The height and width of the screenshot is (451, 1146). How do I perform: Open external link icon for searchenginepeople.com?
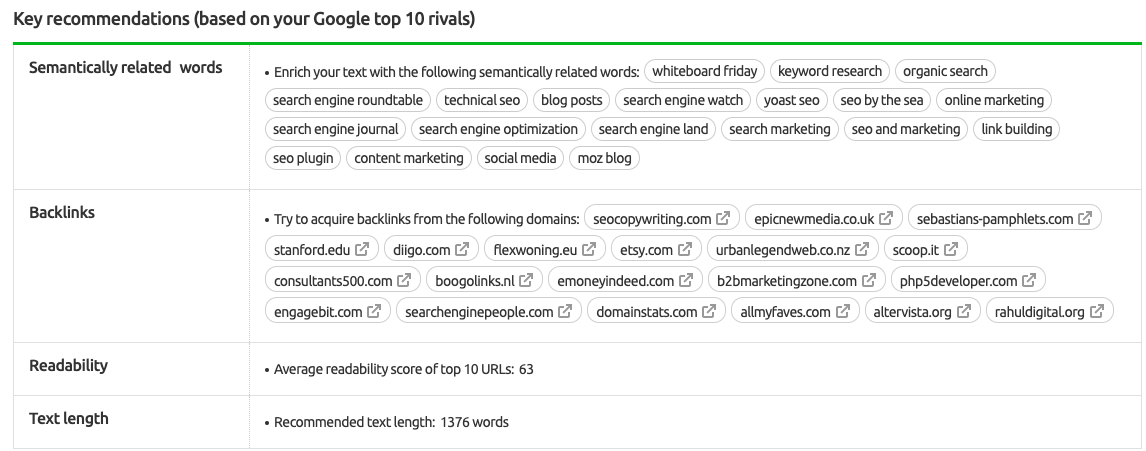click(x=565, y=311)
